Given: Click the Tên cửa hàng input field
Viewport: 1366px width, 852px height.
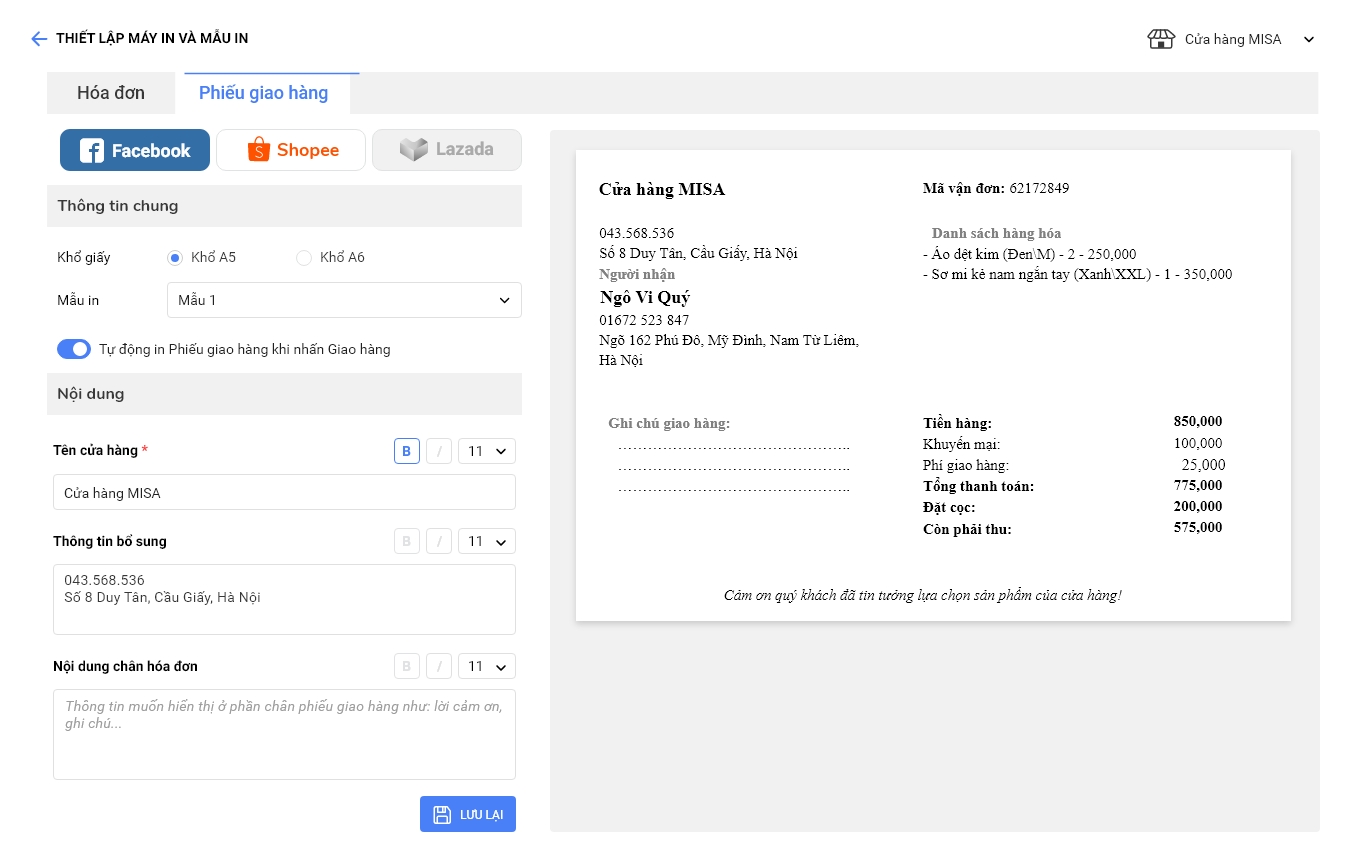Looking at the screenshot, I should 284,493.
